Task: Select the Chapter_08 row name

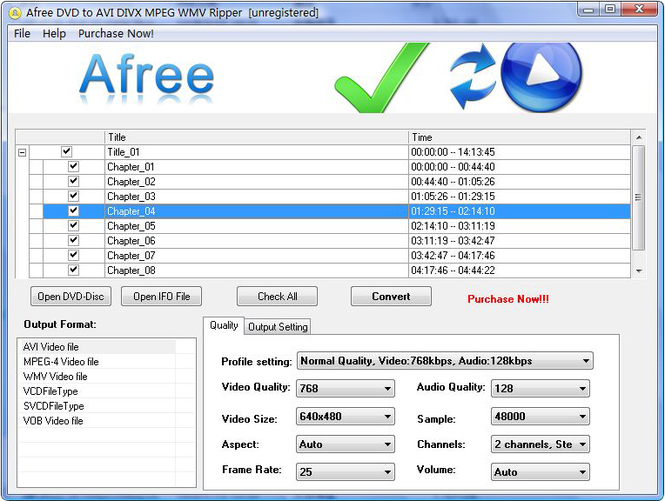Action: (131, 270)
